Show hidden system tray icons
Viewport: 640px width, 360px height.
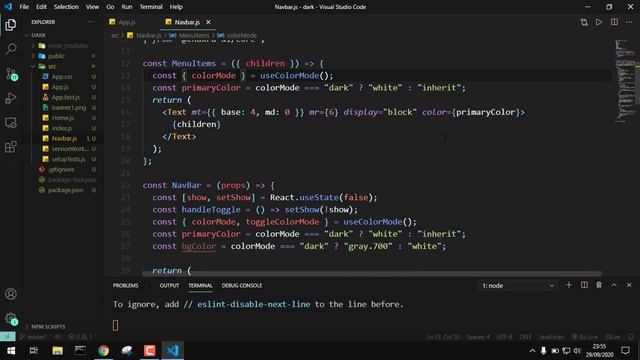pos(532,351)
